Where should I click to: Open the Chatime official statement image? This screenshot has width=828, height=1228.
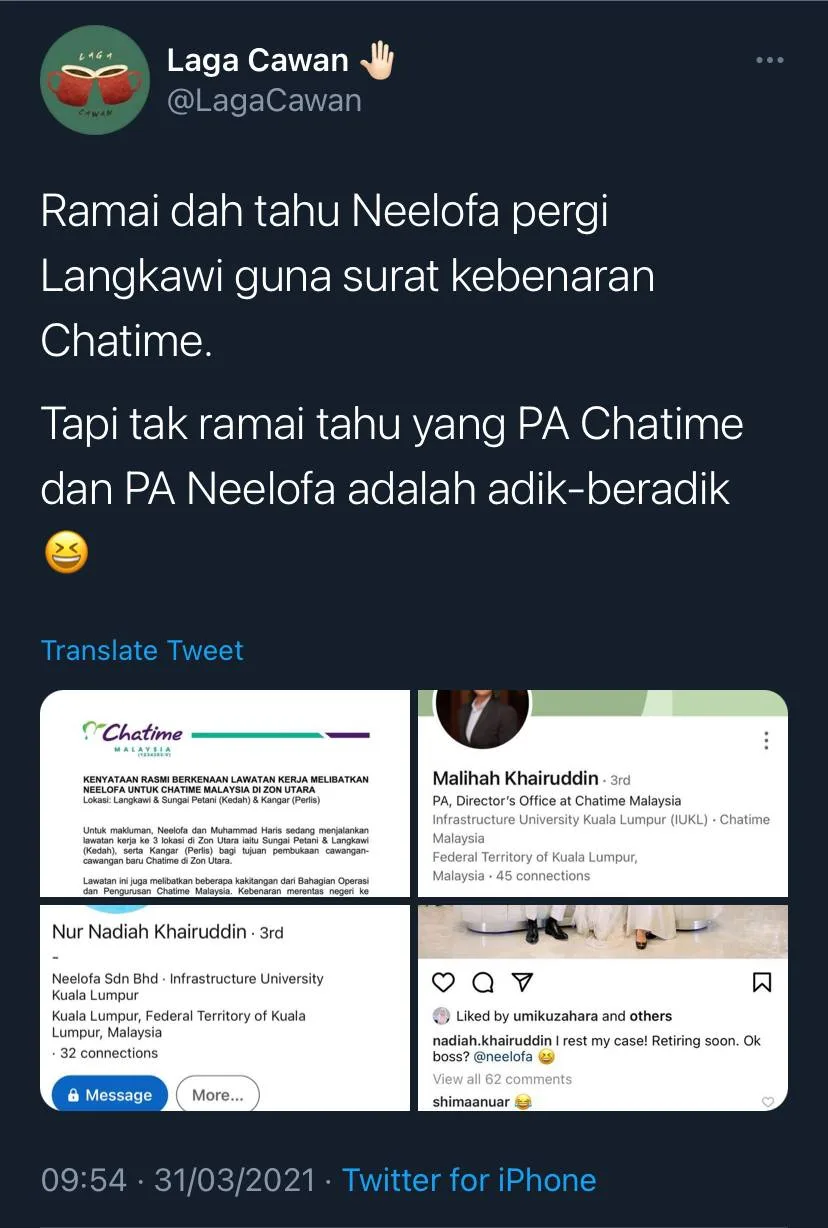225,793
